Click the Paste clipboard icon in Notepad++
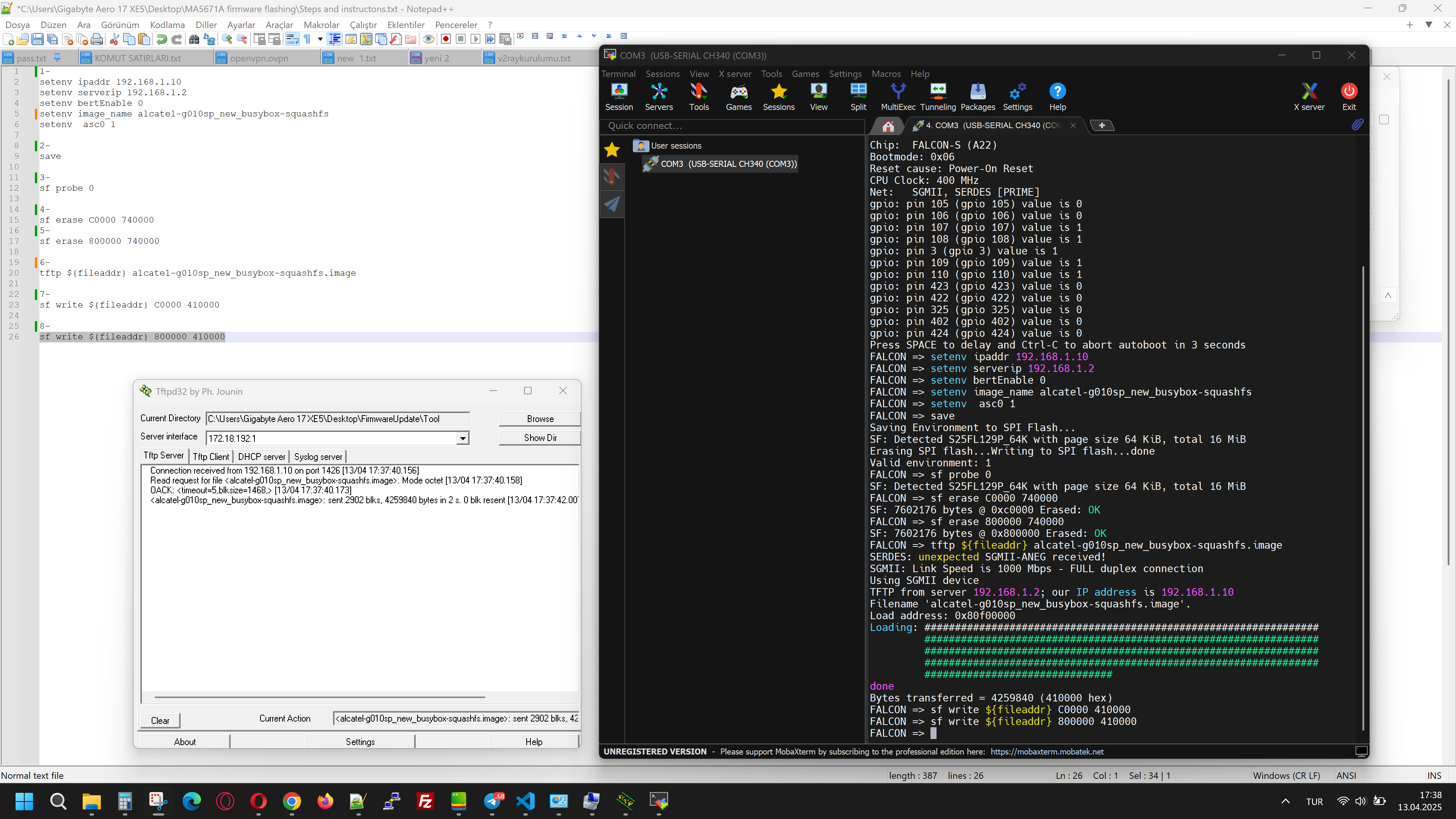 (144, 39)
